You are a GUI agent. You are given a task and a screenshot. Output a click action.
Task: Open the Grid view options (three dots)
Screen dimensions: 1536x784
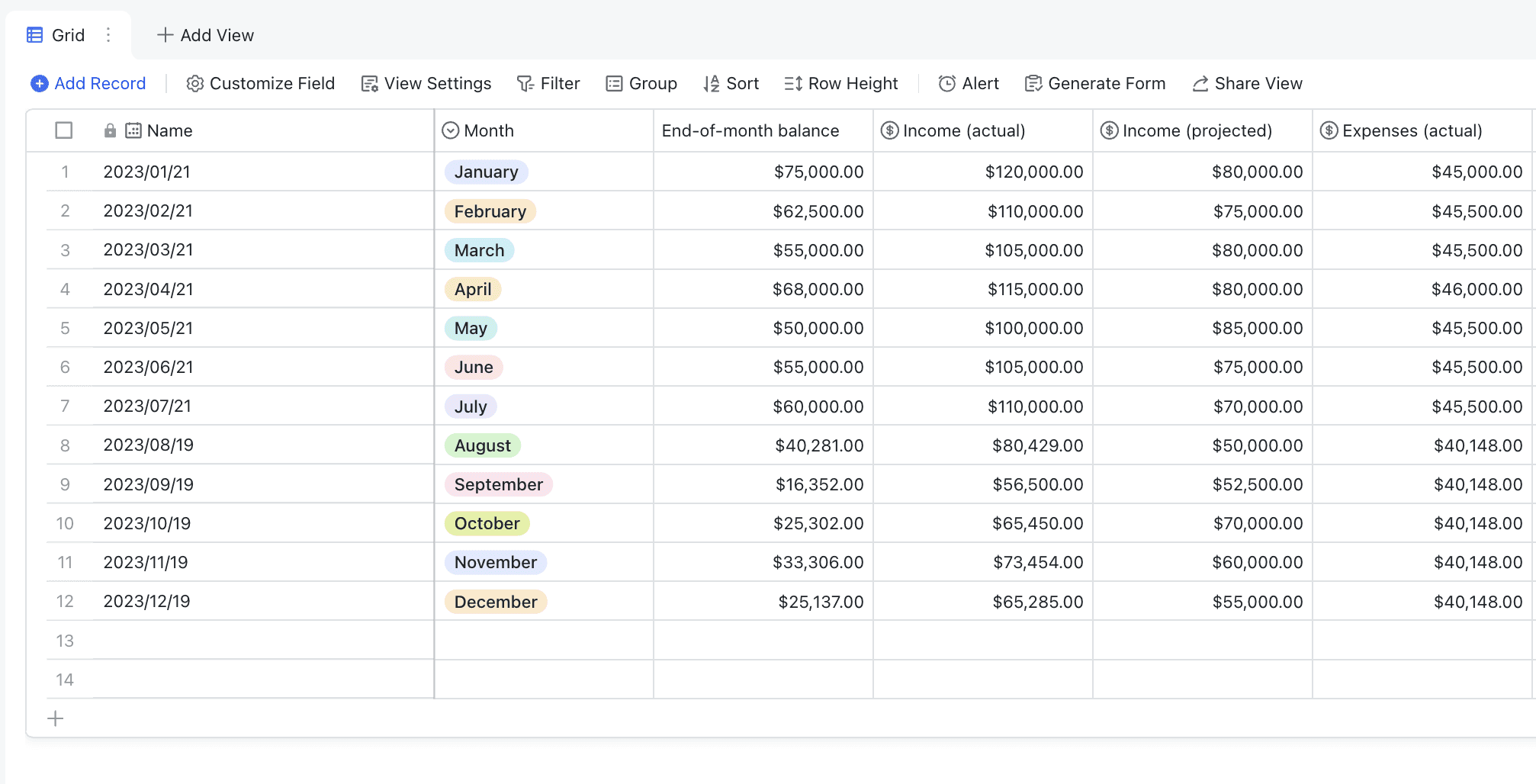(108, 35)
